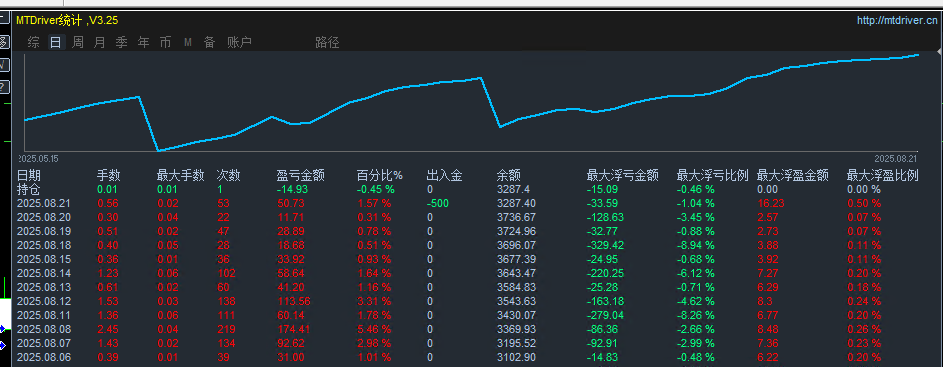Click the -279.04 max floating loss

coord(605,315)
